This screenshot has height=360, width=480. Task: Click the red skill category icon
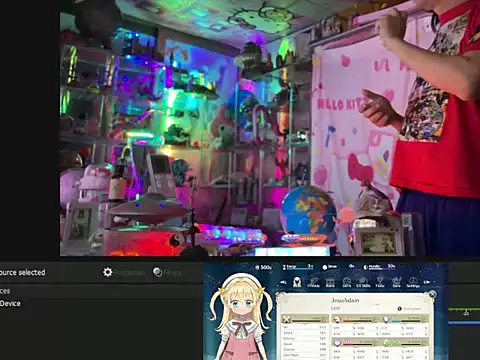click(x=337, y=319)
